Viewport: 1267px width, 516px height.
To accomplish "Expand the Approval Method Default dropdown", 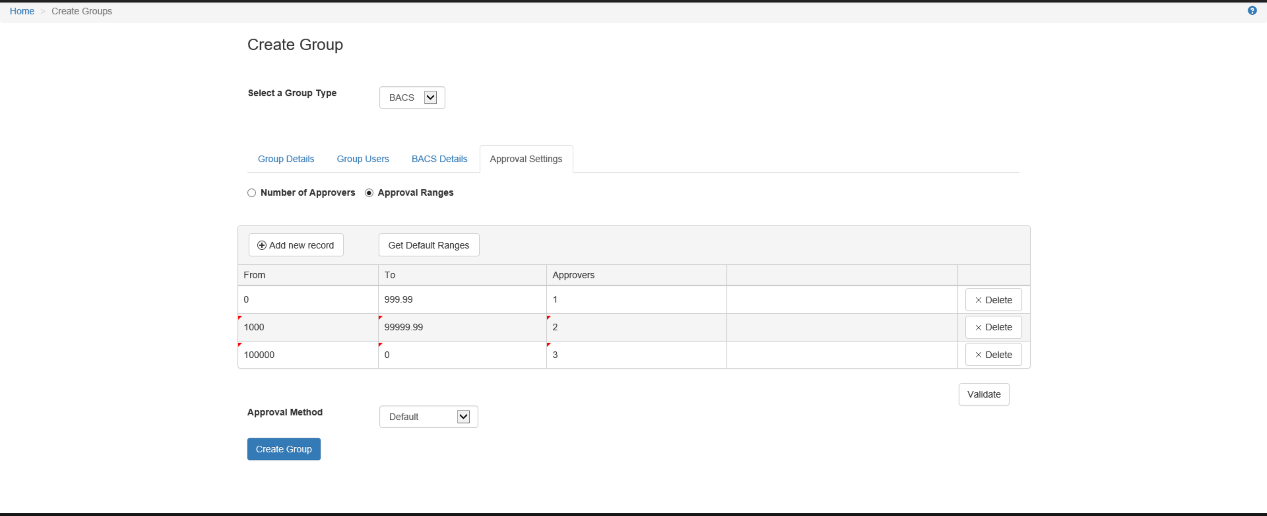I will [429, 417].
